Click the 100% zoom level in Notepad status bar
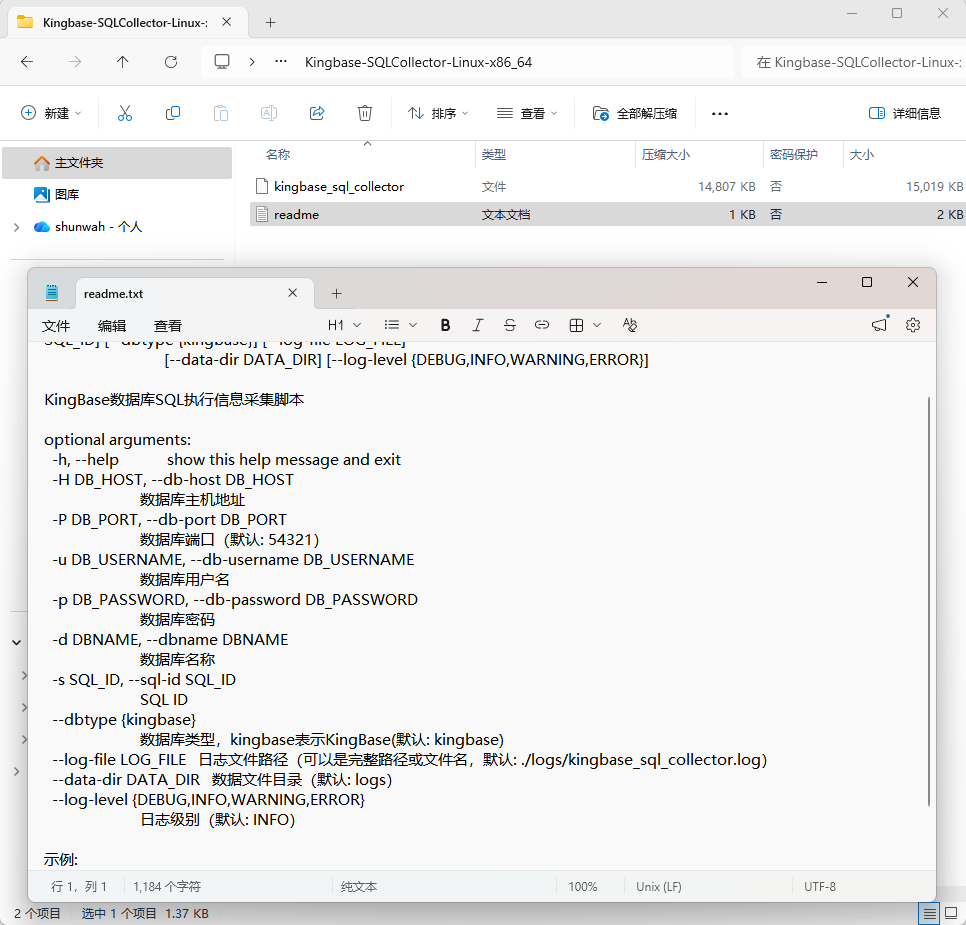This screenshot has width=966, height=925. click(583, 887)
